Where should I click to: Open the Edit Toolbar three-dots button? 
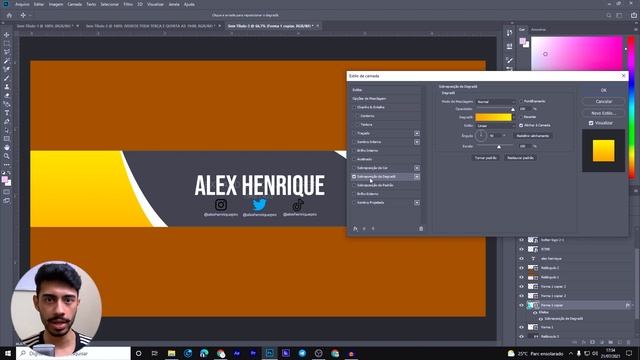pos(7,164)
